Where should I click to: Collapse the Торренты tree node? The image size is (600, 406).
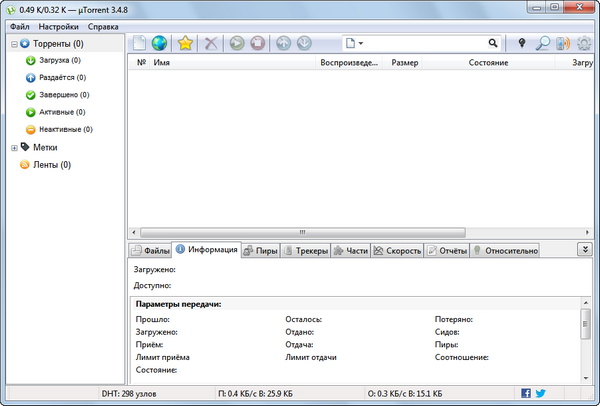pyautogui.click(x=14, y=44)
